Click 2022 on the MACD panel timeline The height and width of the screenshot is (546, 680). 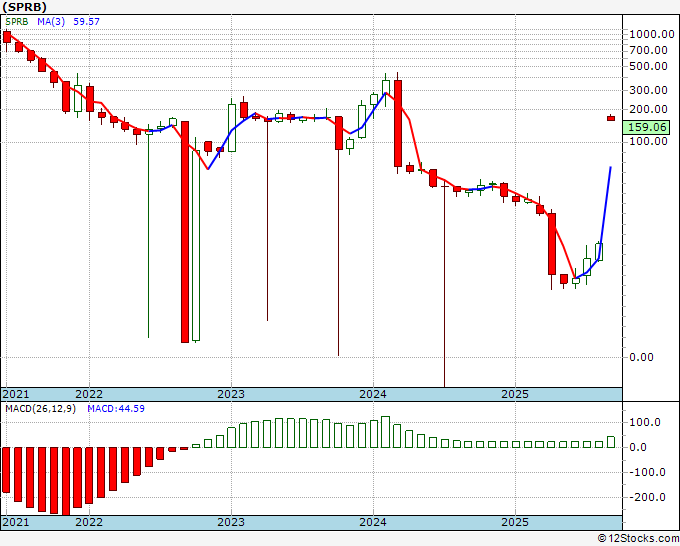point(89,522)
